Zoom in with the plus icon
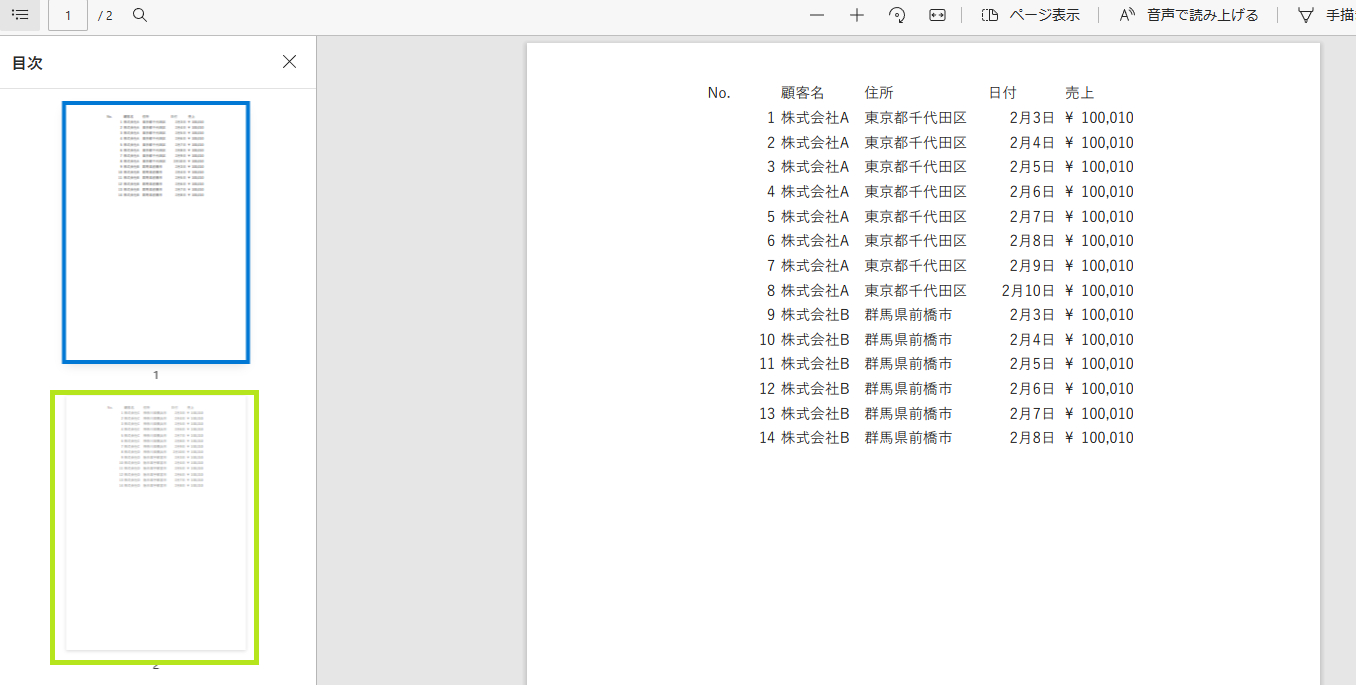This screenshot has height=685, width=1356. point(857,15)
